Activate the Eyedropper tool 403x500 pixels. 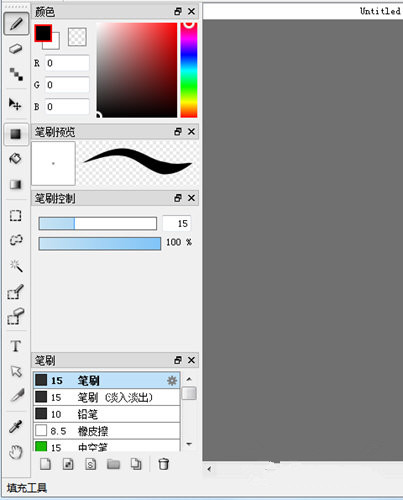pos(16,426)
